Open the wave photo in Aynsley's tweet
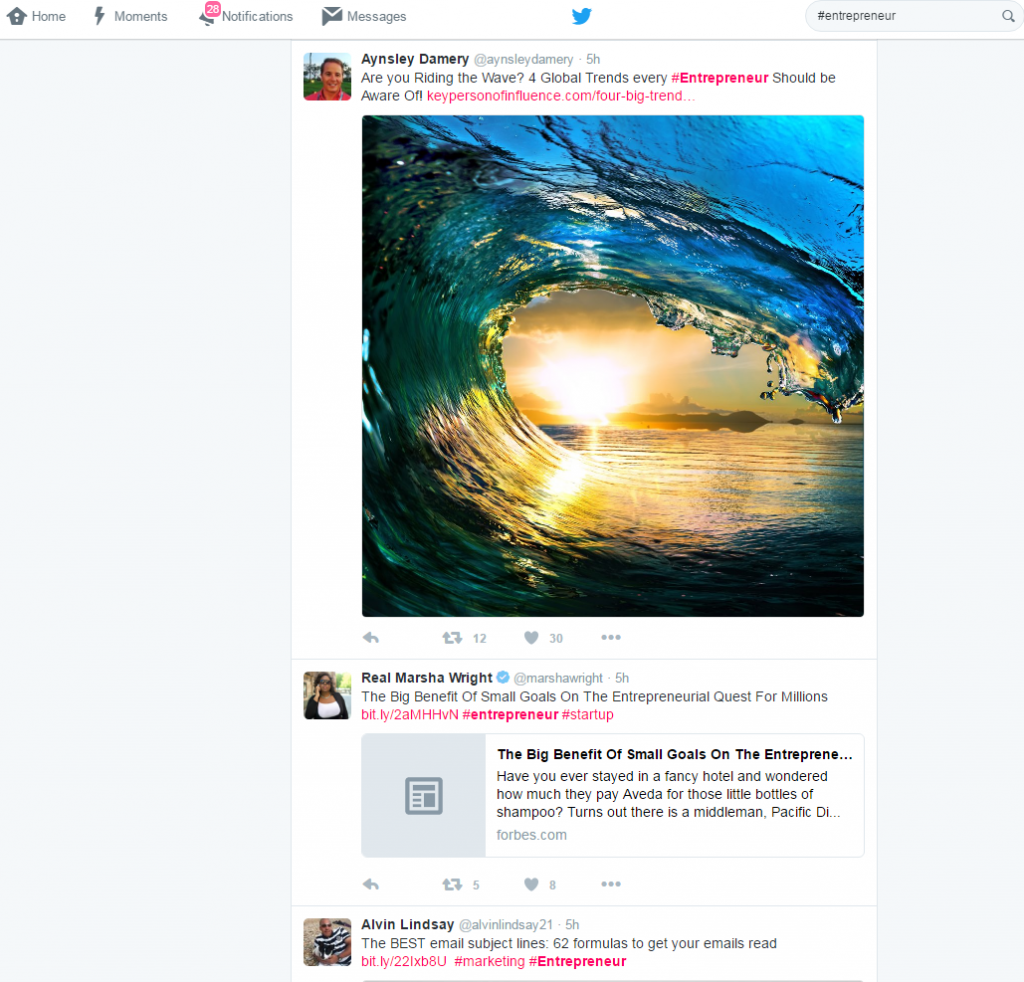Viewport: 1024px width, 982px height. (613, 366)
